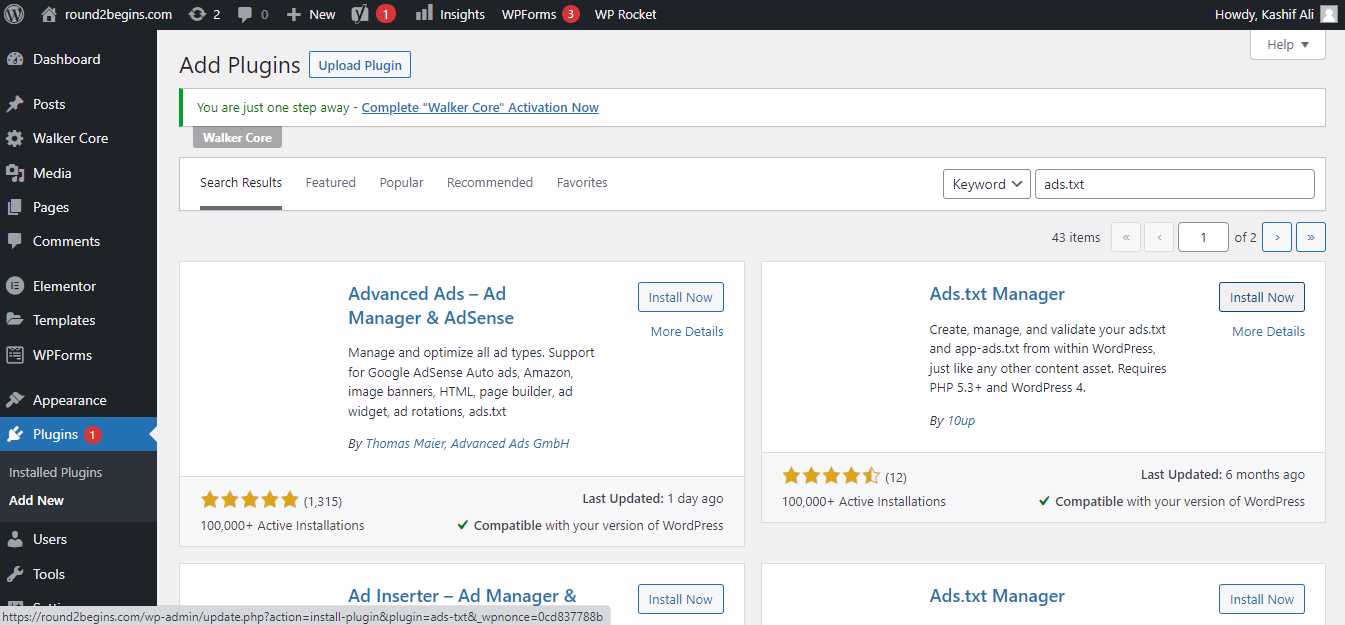Switch to the Featured tab

331,183
